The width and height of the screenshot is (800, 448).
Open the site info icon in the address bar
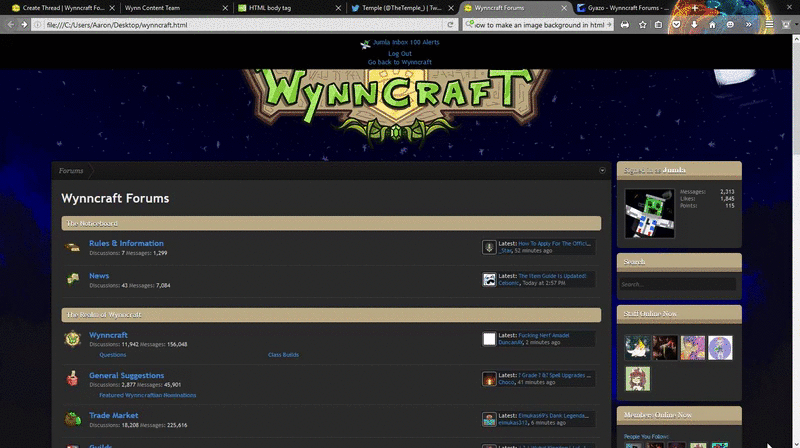pyautogui.click(x=38, y=24)
